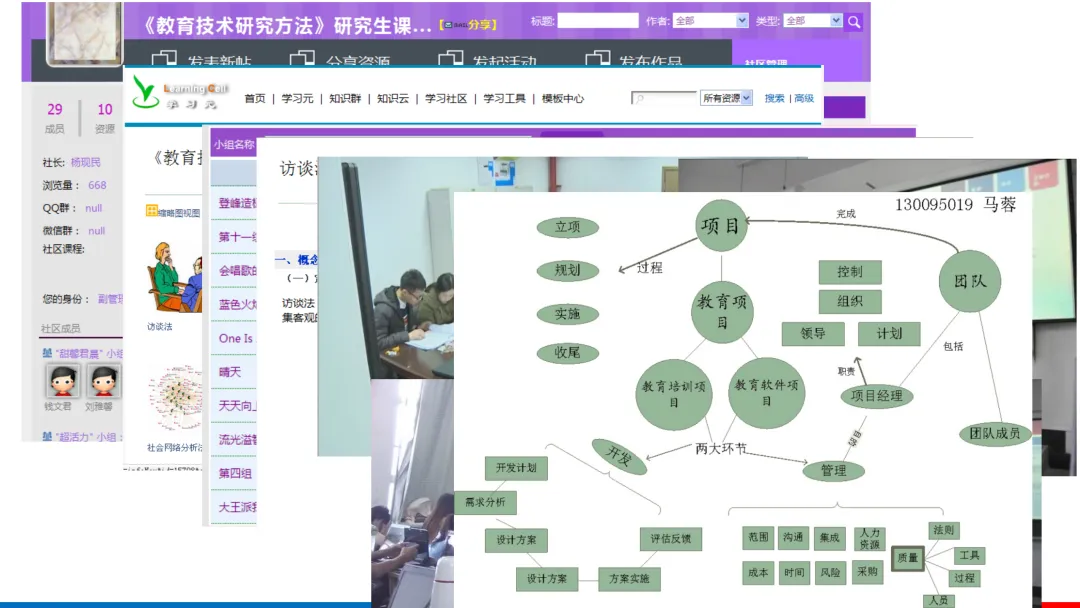Click the 发布作品 publish-work icon
This screenshot has width=1080, height=608.
(597, 59)
